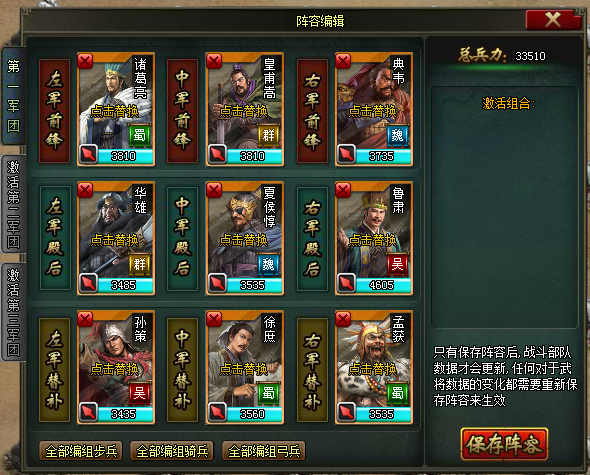
Task: Click troop strength bar 4605 on 鲁肃
Action: (383, 285)
